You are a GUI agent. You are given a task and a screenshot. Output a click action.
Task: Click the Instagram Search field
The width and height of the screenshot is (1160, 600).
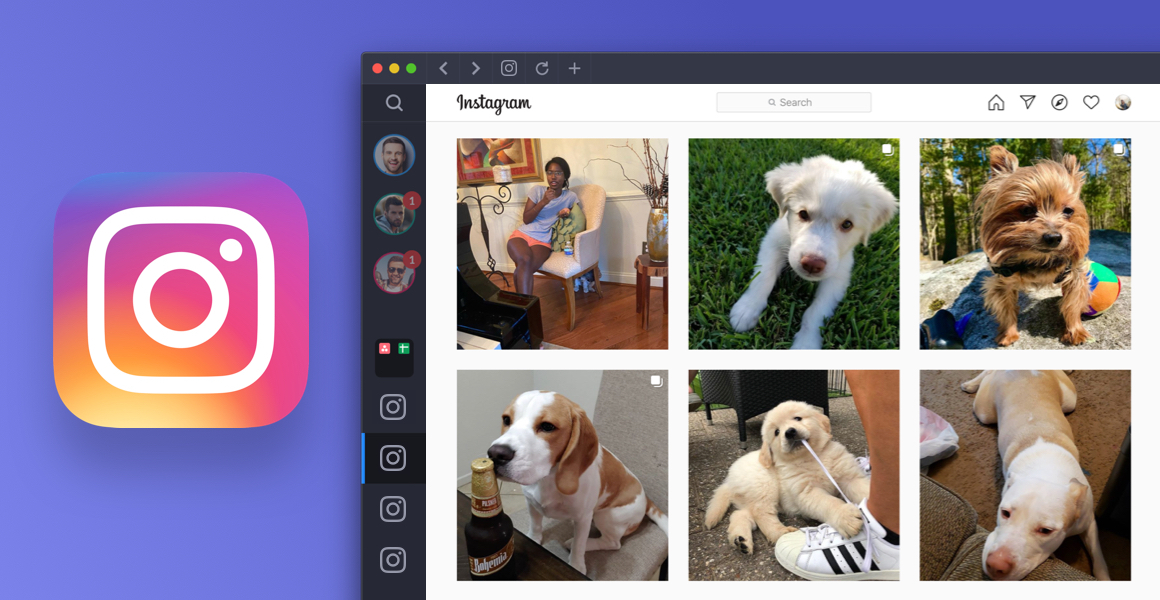794,103
